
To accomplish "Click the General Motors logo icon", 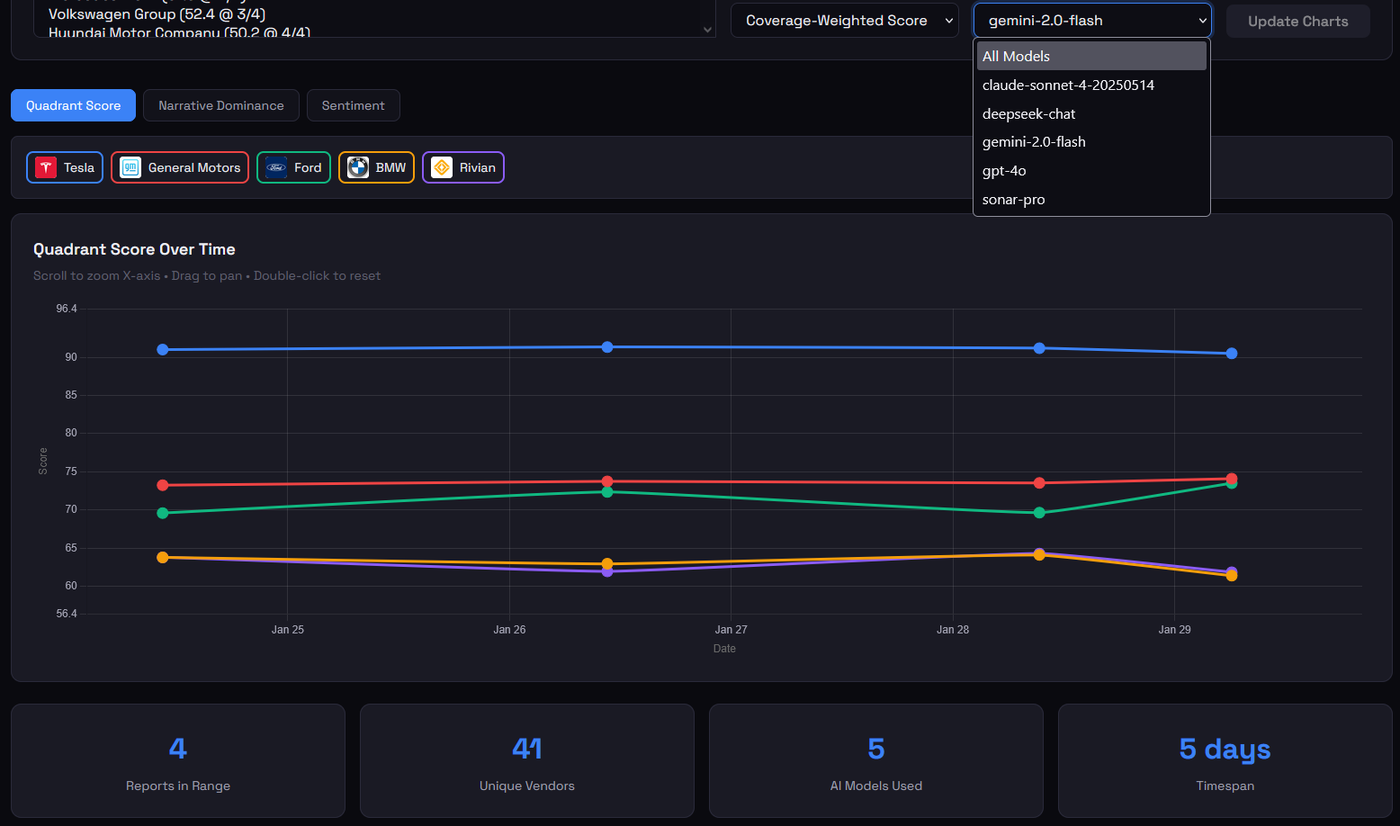I will tap(130, 168).
